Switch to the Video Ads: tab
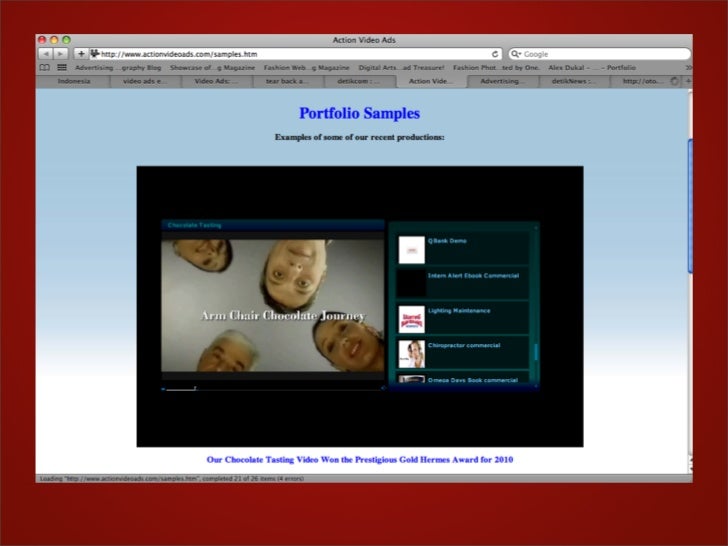This screenshot has width=728, height=546. click(217, 81)
